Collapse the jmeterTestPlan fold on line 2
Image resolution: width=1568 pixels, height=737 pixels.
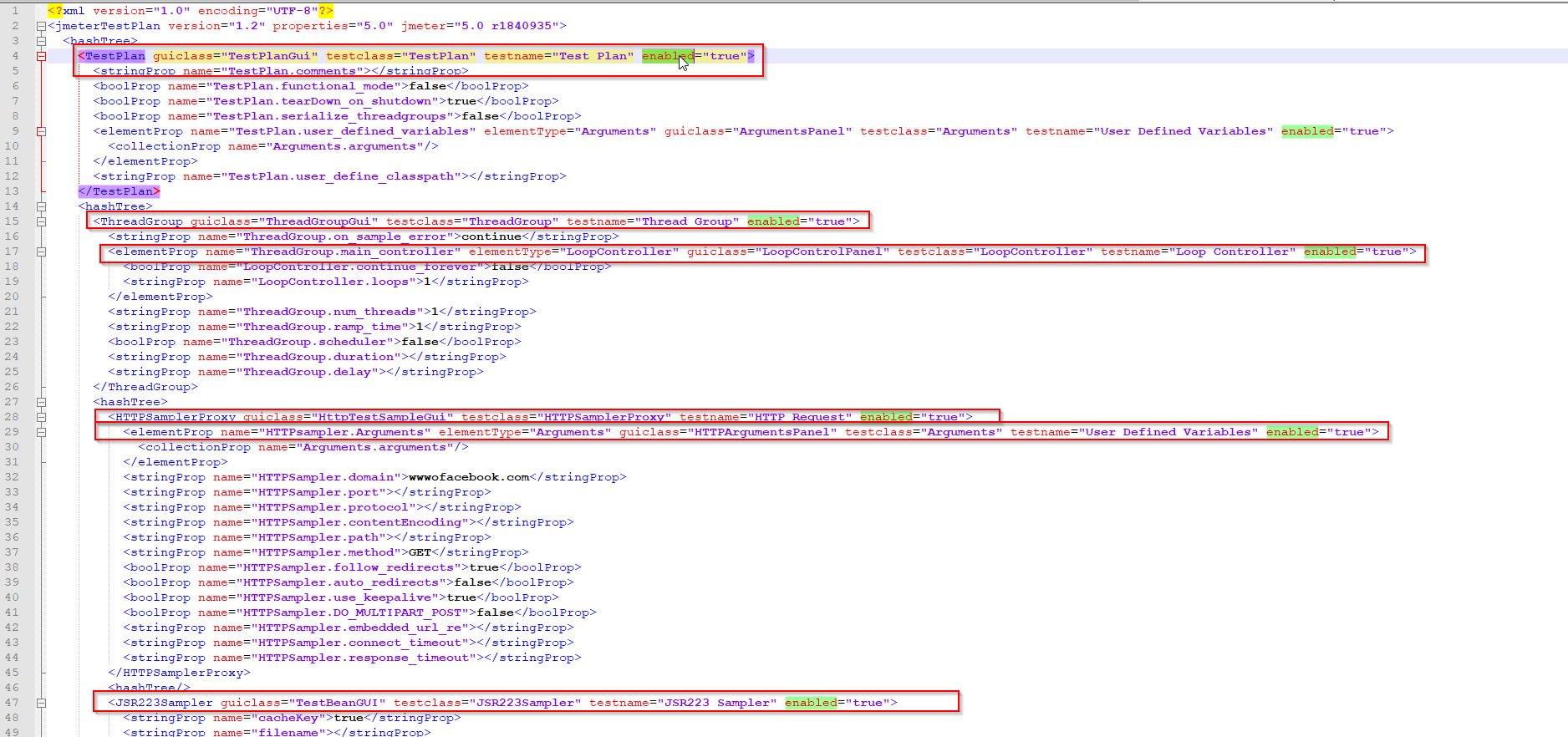click(41, 26)
